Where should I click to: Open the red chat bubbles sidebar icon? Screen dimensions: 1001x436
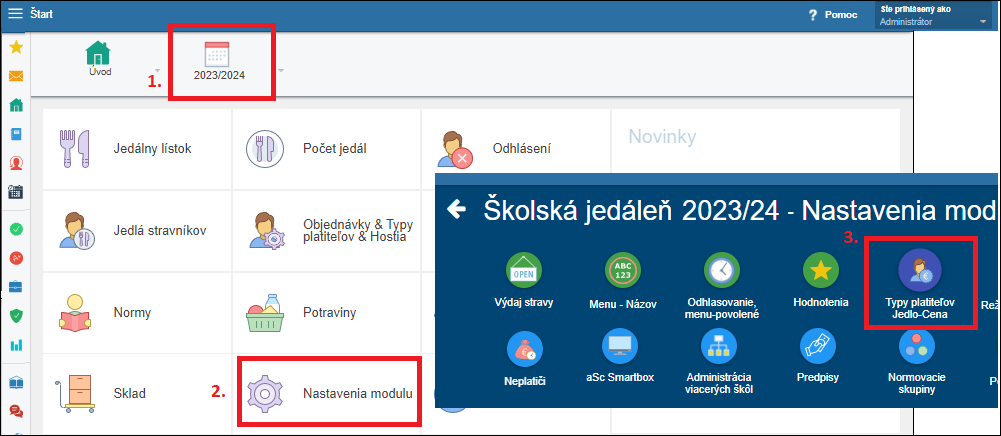[16, 411]
